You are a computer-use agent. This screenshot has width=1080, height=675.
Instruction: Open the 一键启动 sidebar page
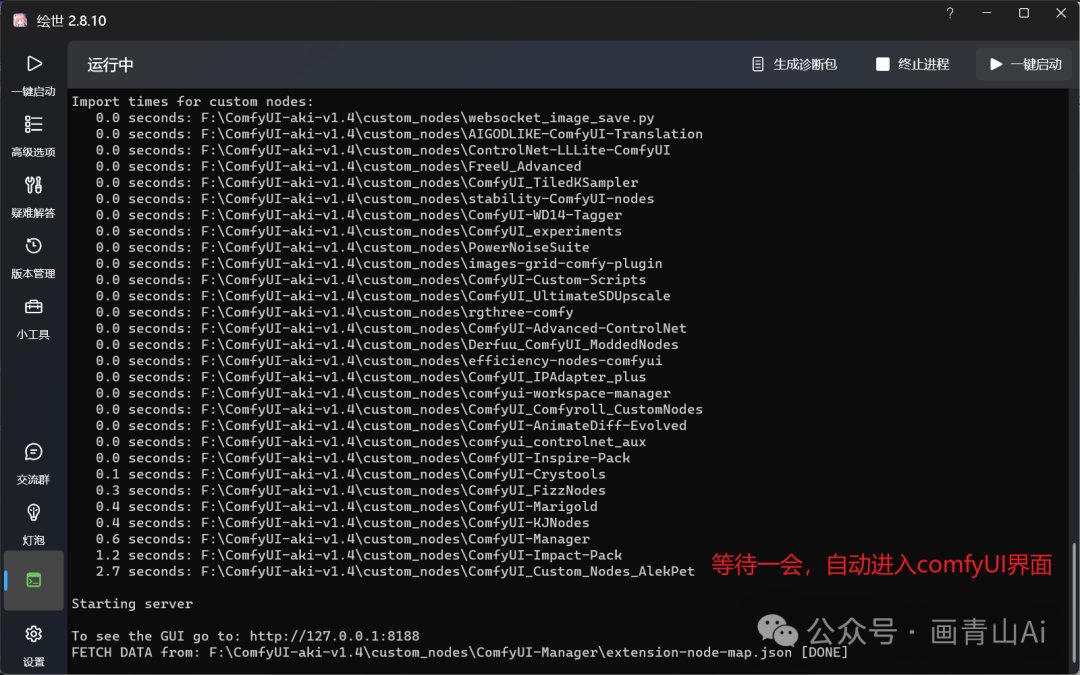33,75
